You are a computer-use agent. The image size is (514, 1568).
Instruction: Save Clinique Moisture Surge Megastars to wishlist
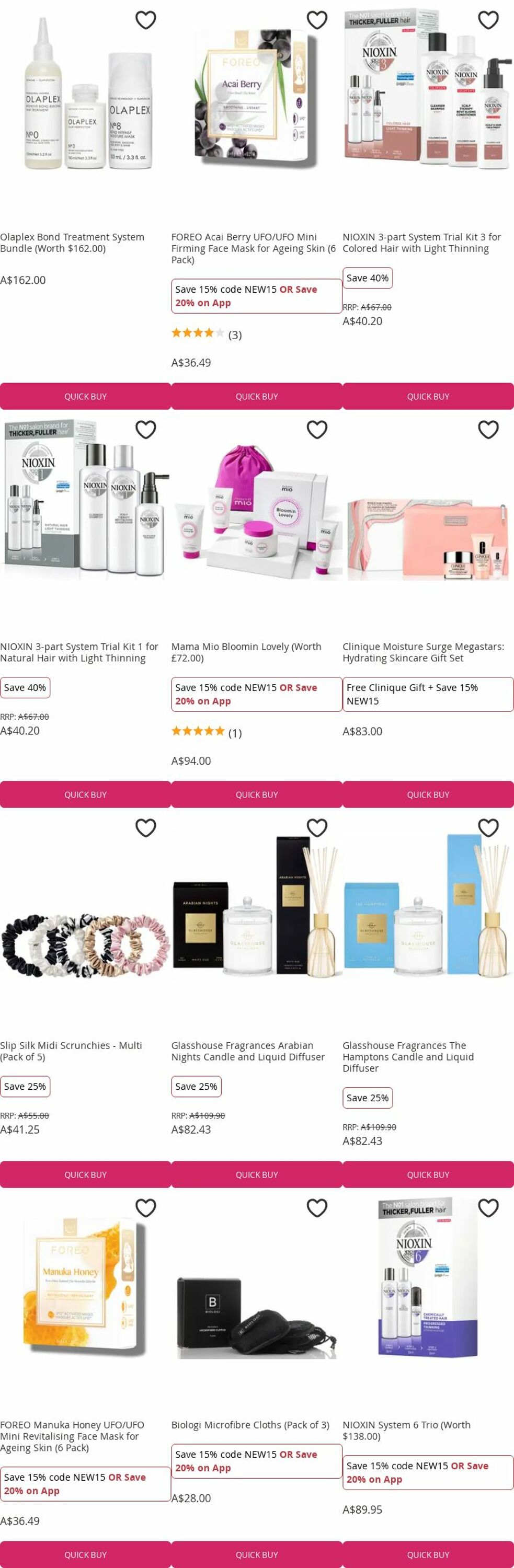click(488, 430)
